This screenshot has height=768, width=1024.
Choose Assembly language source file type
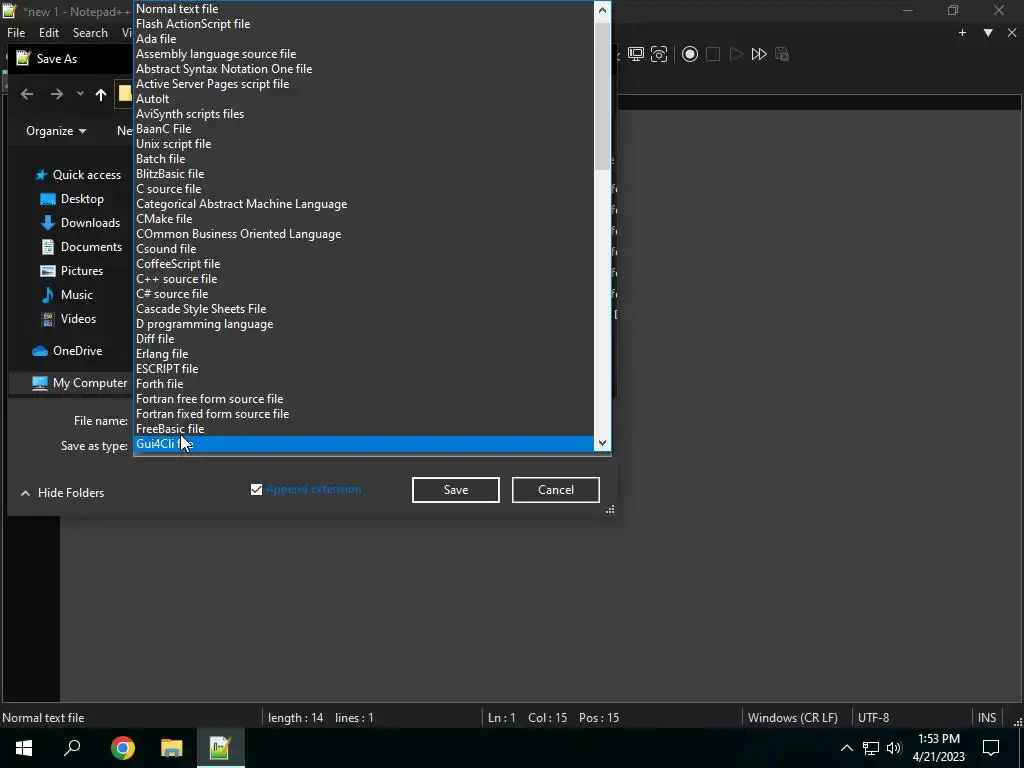pos(364,54)
